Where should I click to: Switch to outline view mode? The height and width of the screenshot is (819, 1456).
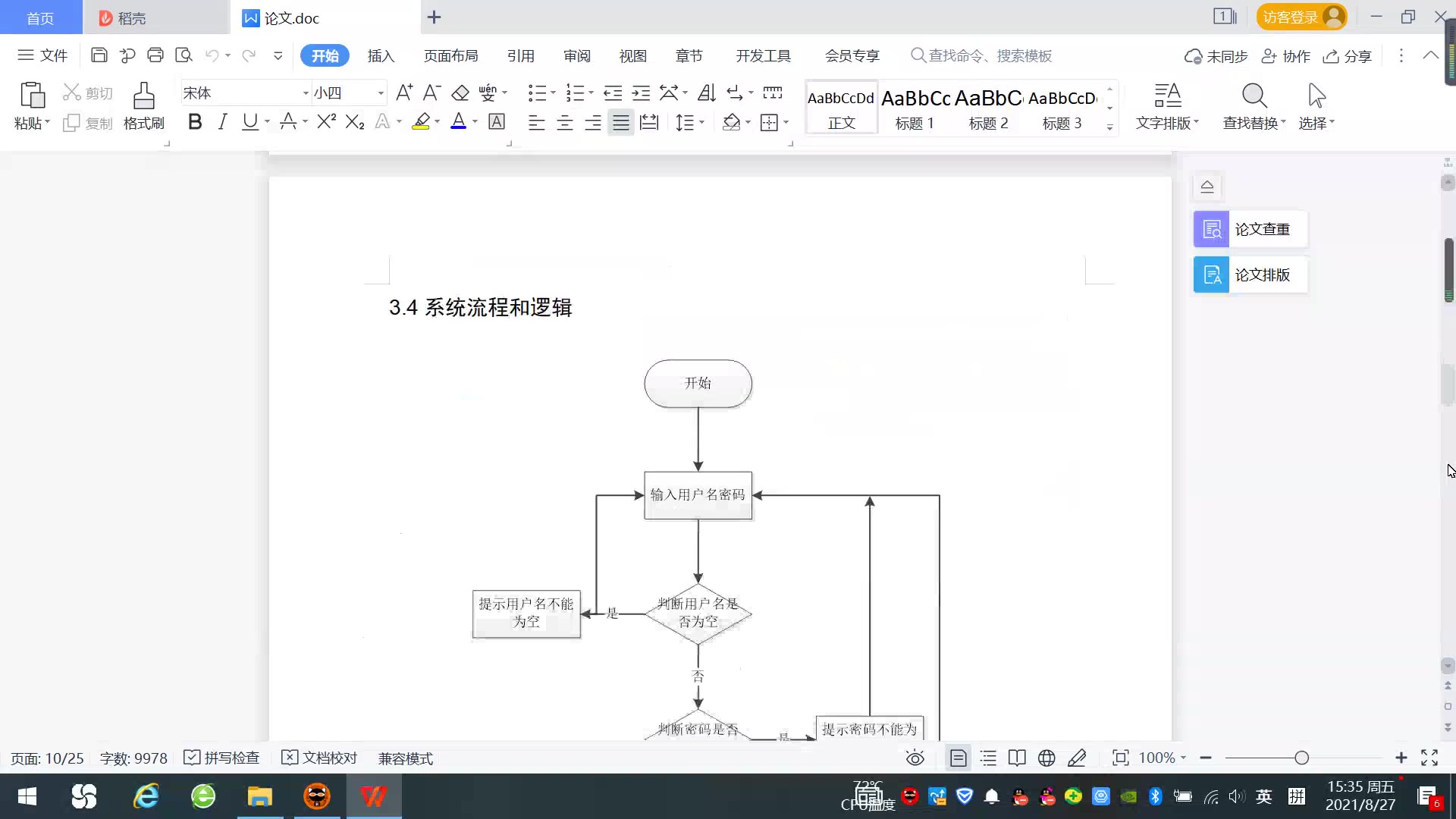[988, 758]
